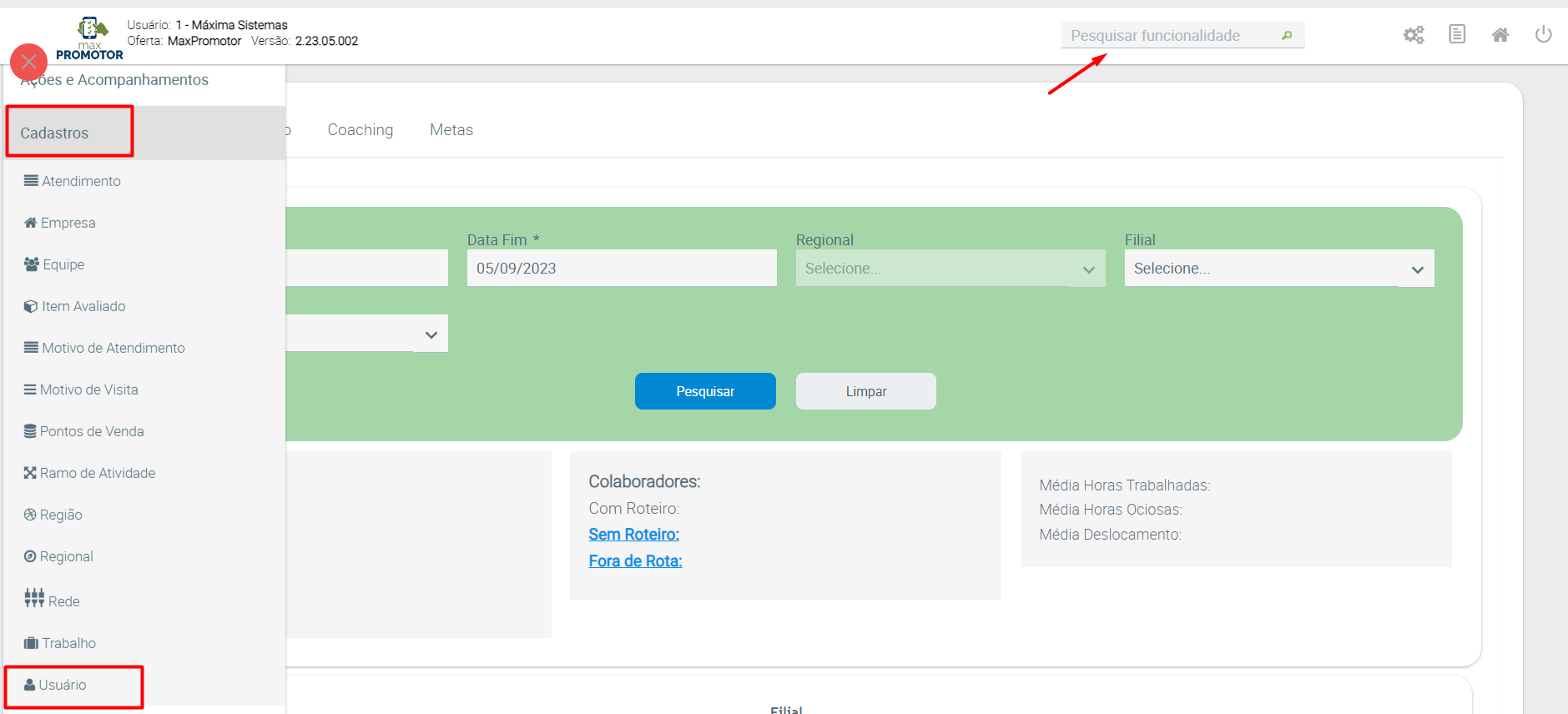Click the Limpar button

tap(866, 391)
